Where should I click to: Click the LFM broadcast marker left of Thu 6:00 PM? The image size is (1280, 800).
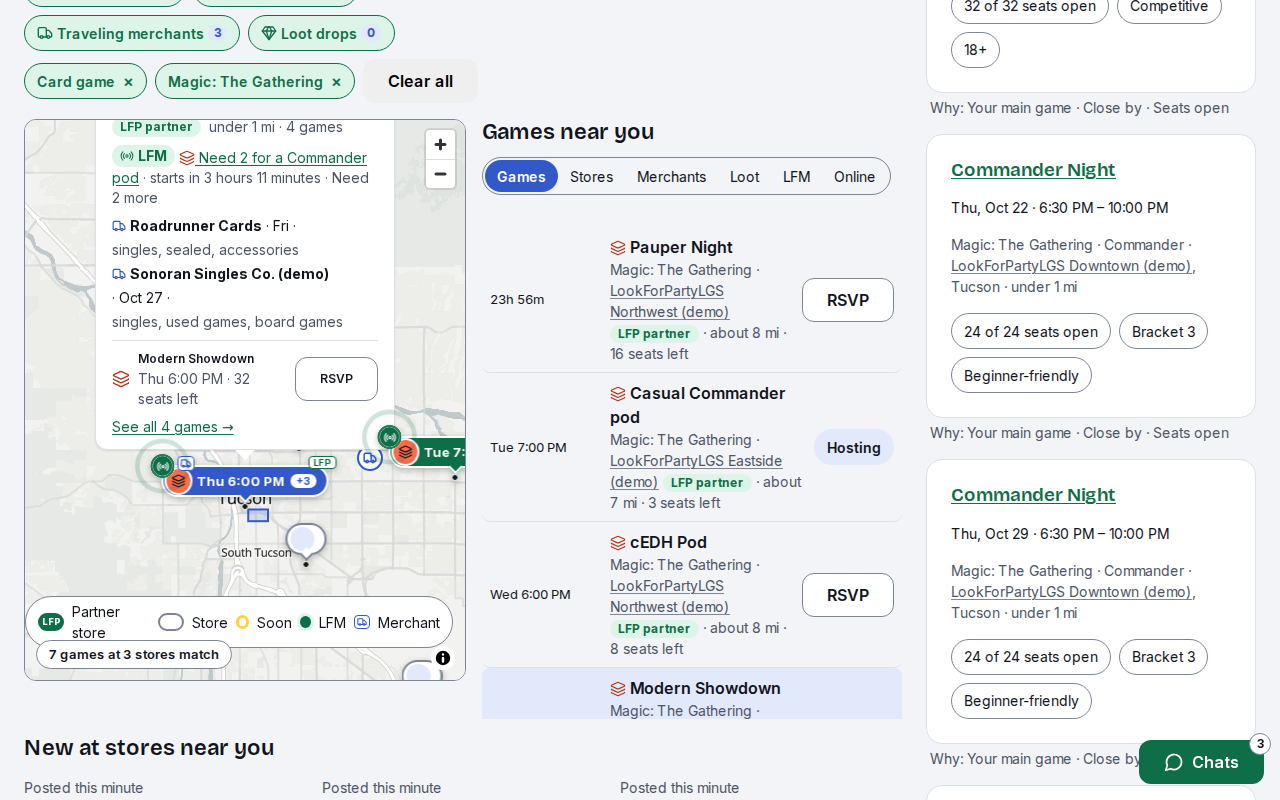pyautogui.click(x=162, y=465)
